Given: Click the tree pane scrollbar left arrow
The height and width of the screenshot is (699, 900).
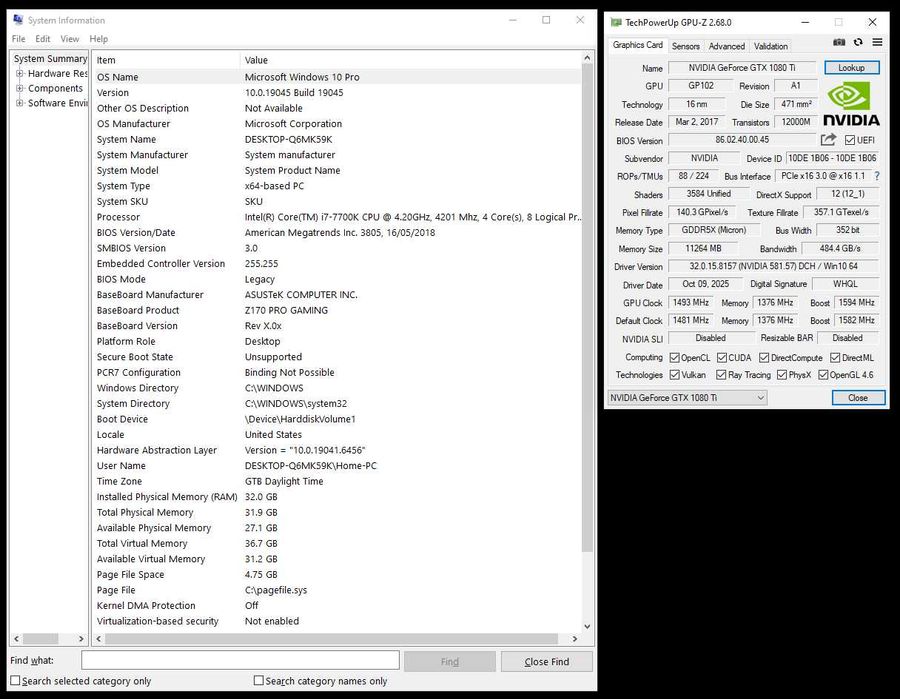Looking at the screenshot, I should (x=17, y=639).
